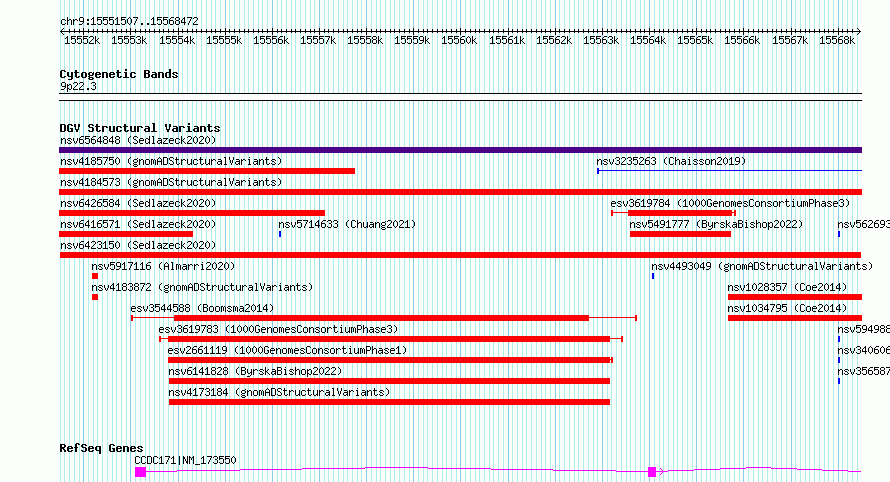This screenshot has height=482, width=890.
Task: Open nsv3235263 (Chaisson2019) variant label
Action: pyautogui.click(x=671, y=161)
